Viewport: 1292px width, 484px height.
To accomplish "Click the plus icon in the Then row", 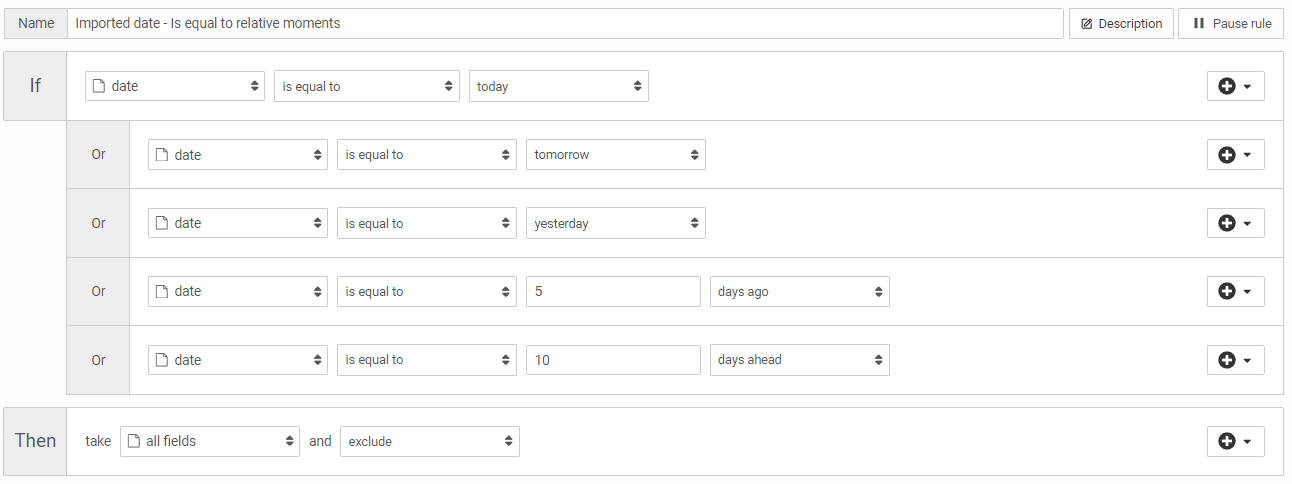I will point(1227,441).
